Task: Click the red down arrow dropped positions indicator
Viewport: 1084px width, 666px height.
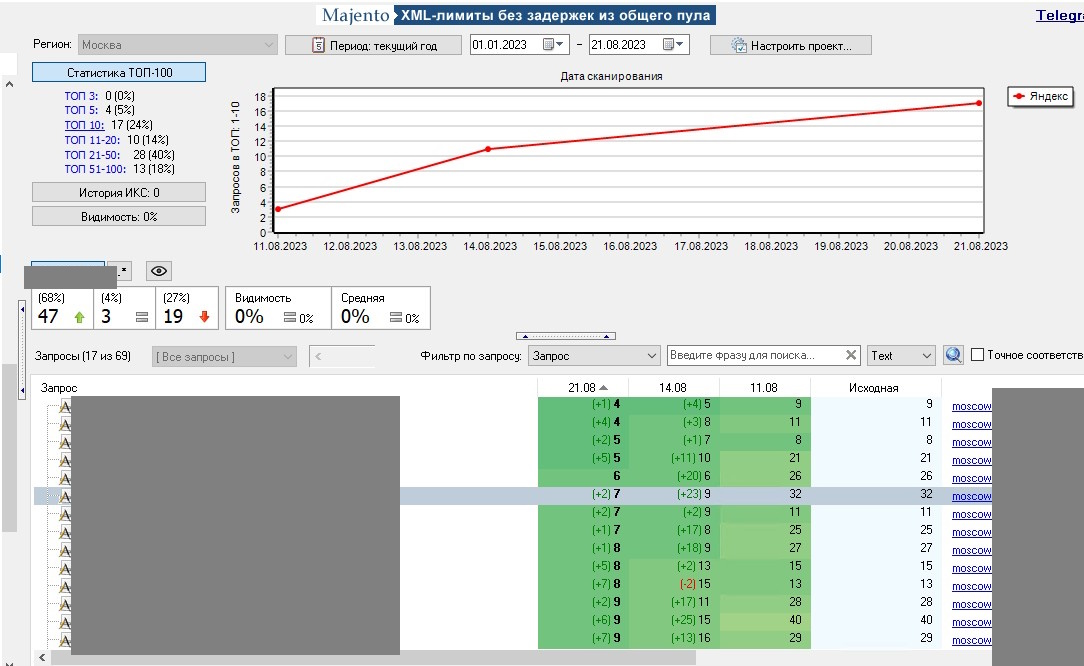Action: coord(204,317)
